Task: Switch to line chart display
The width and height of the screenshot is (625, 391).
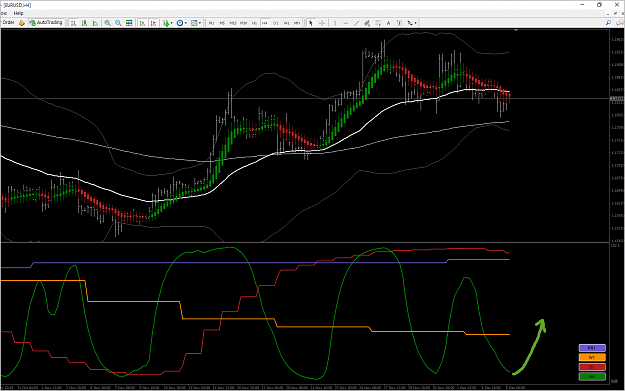Action: [x=95, y=23]
